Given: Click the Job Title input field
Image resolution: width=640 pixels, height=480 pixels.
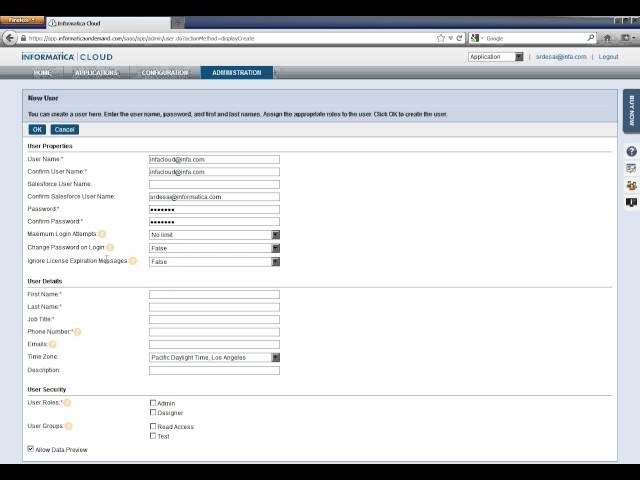Looking at the screenshot, I should click(214, 320).
